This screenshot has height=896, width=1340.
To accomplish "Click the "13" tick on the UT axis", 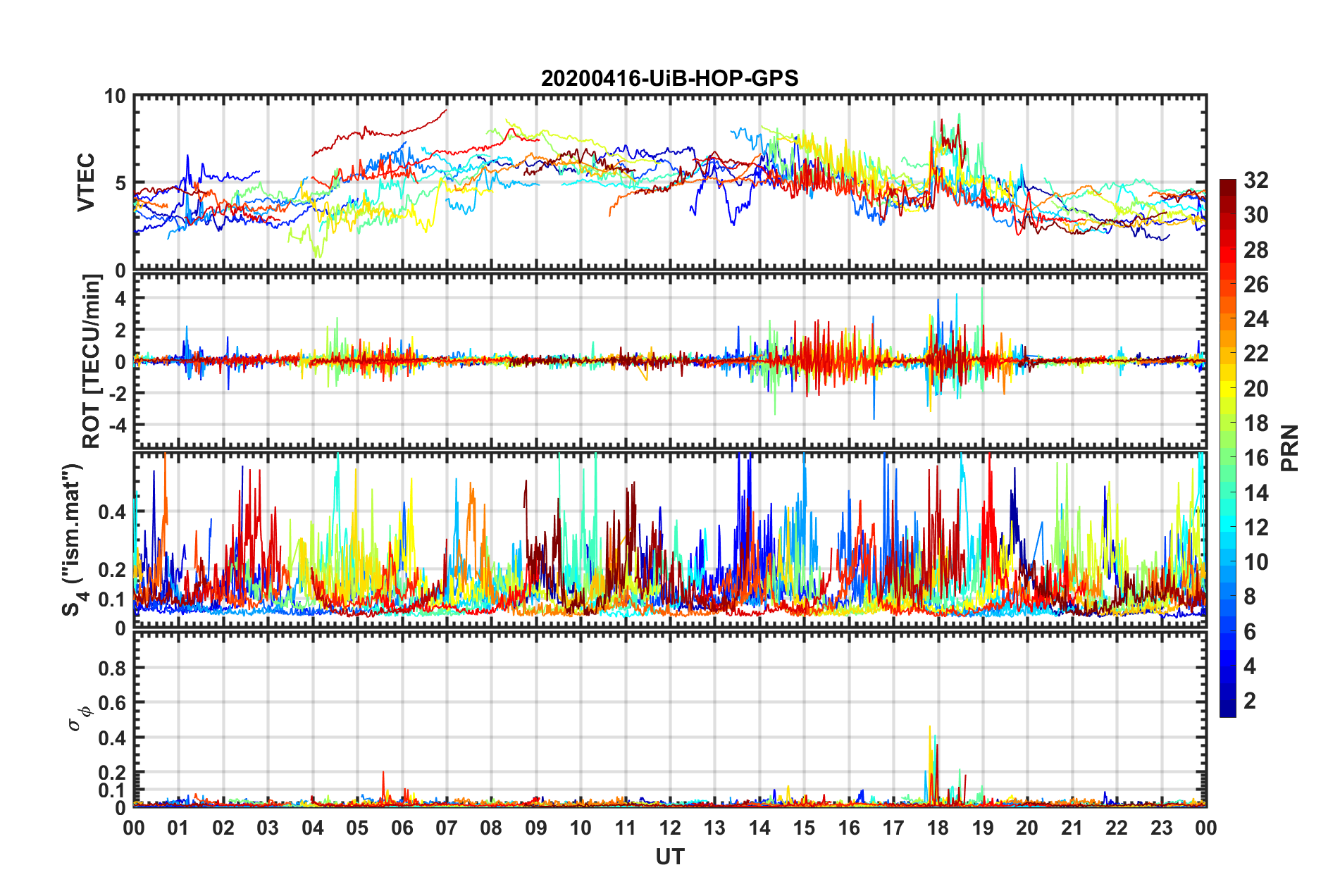I will [714, 828].
